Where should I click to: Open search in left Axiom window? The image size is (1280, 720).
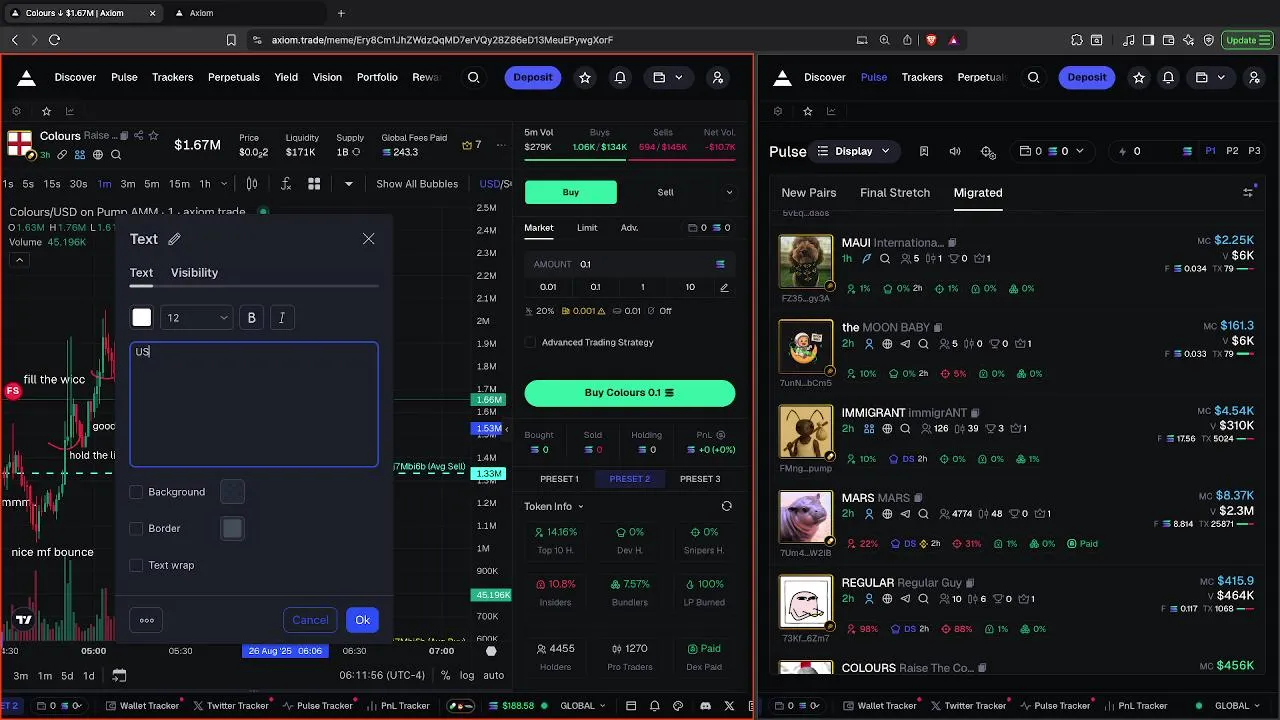click(x=474, y=77)
